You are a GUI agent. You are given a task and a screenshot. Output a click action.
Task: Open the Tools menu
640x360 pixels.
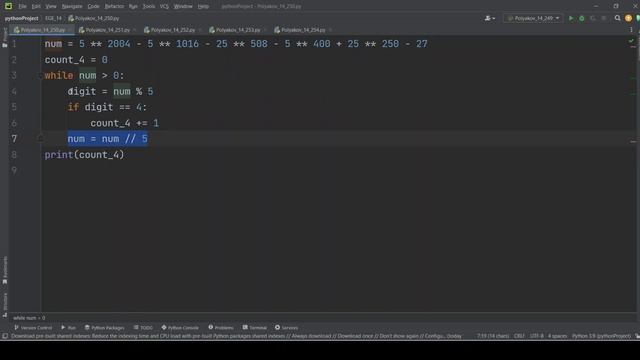149,6
